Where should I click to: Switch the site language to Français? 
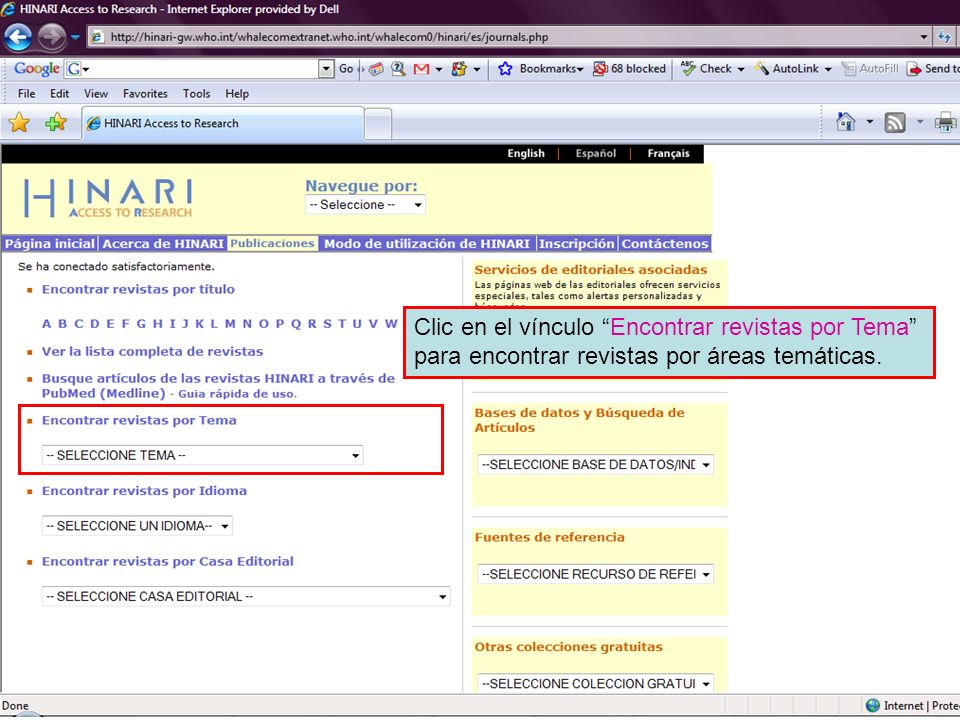click(x=669, y=154)
